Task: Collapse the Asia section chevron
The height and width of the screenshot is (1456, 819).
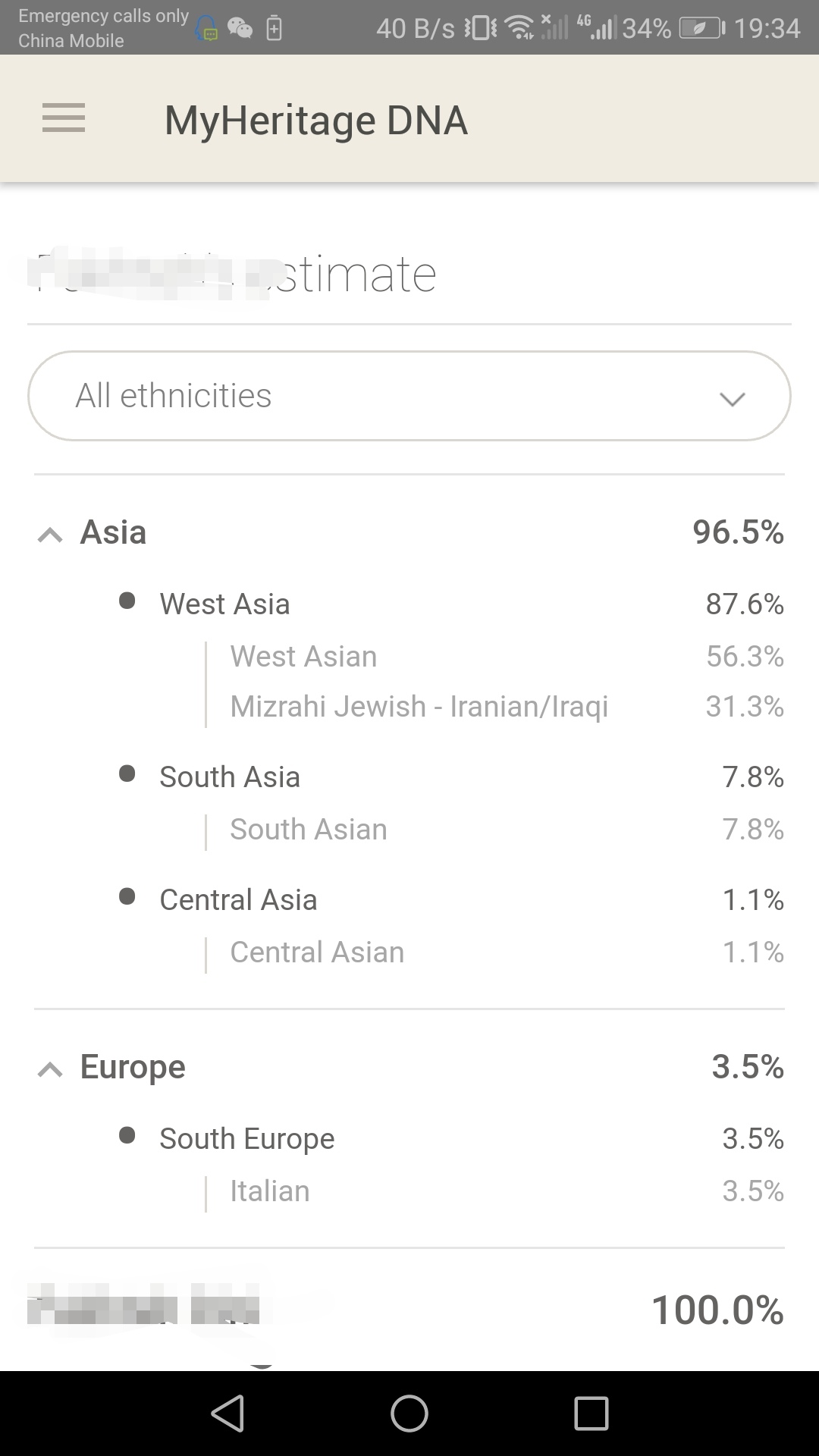Action: (50, 535)
